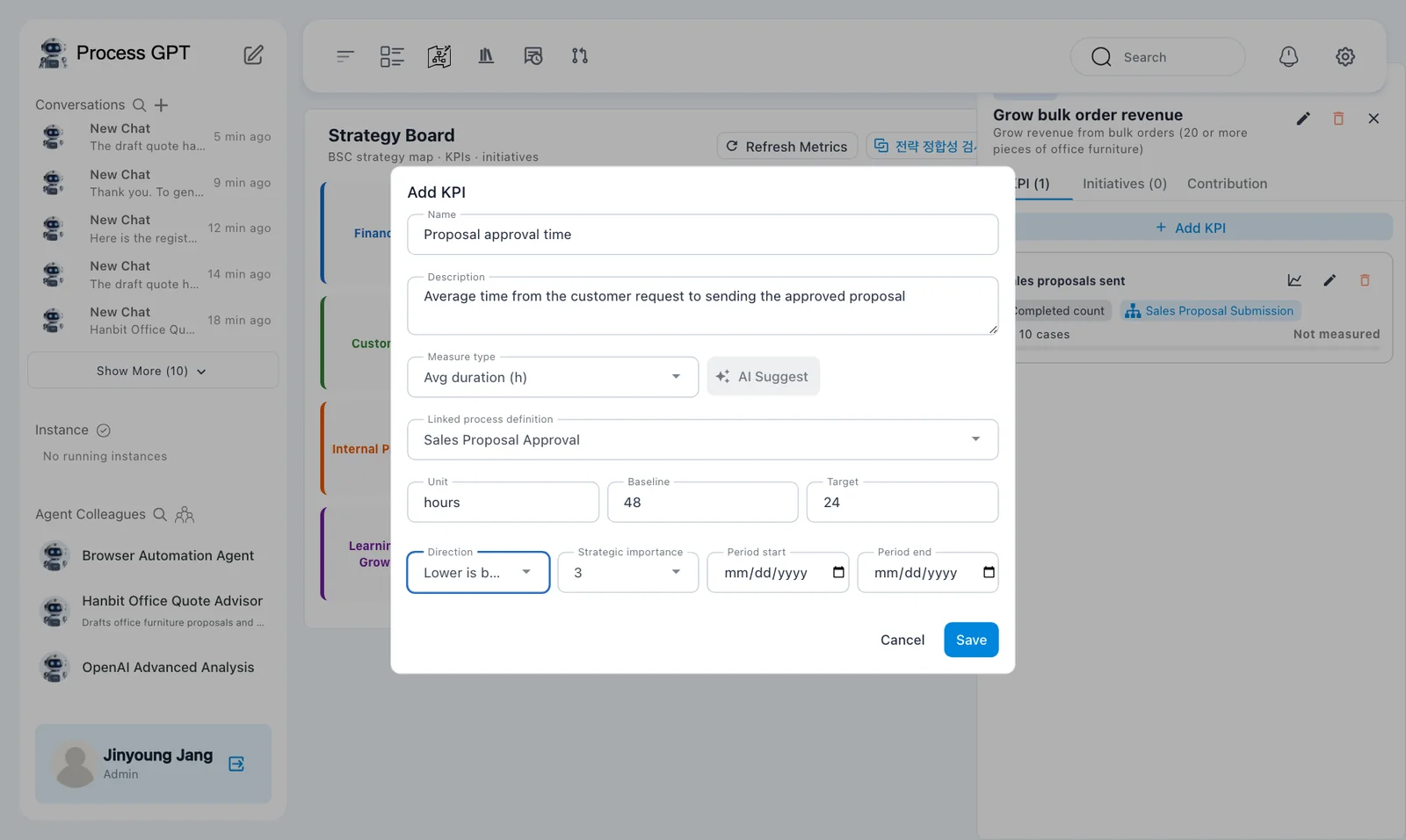This screenshot has height=840, width=1406.
Task: Open the Linked process definition dropdown
Action: pyautogui.click(x=703, y=439)
